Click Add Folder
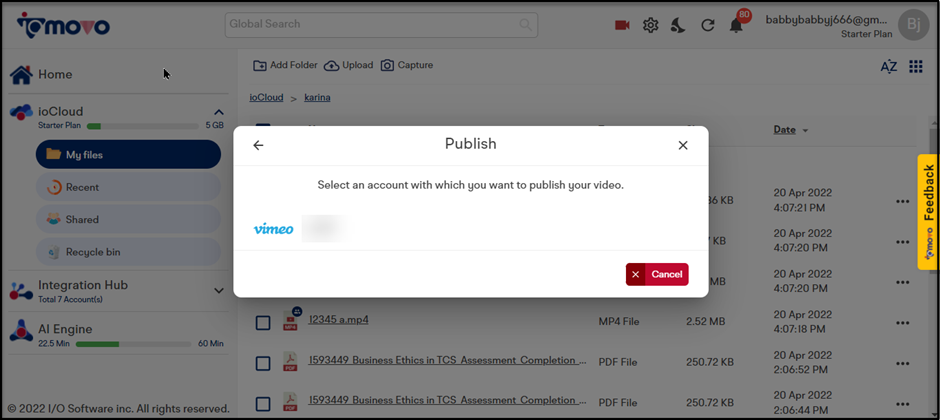This screenshot has width=940, height=420. tap(285, 65)
